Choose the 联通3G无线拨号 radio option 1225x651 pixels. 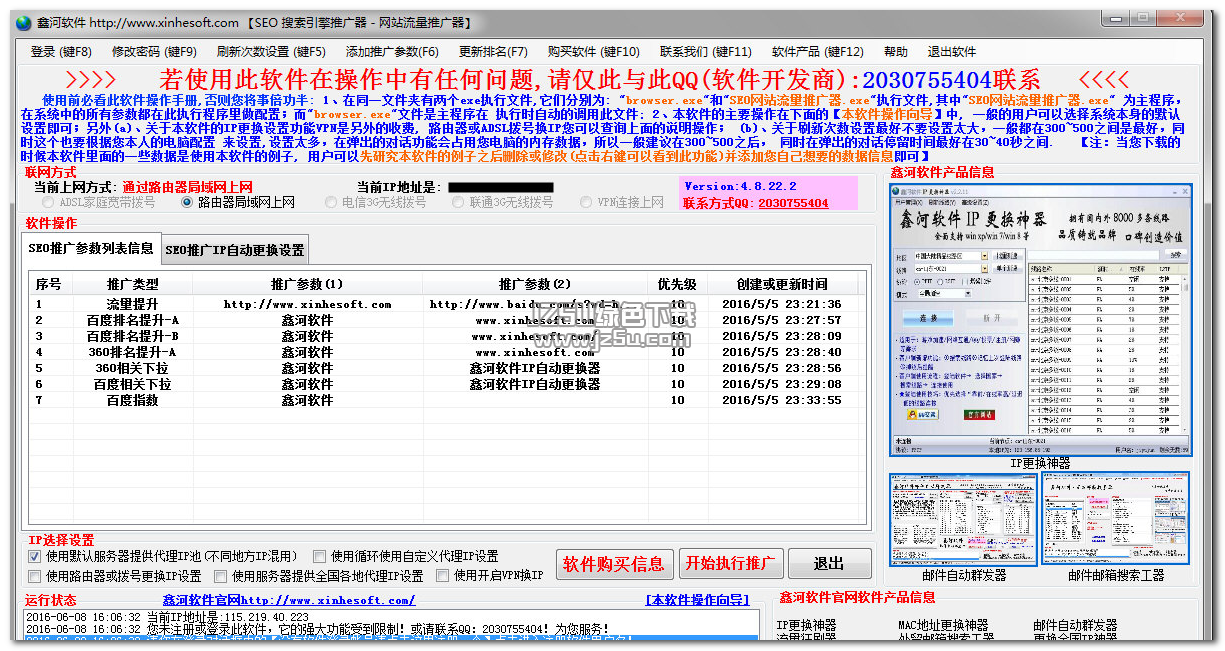pyautogui.click(x=503, y=202)
